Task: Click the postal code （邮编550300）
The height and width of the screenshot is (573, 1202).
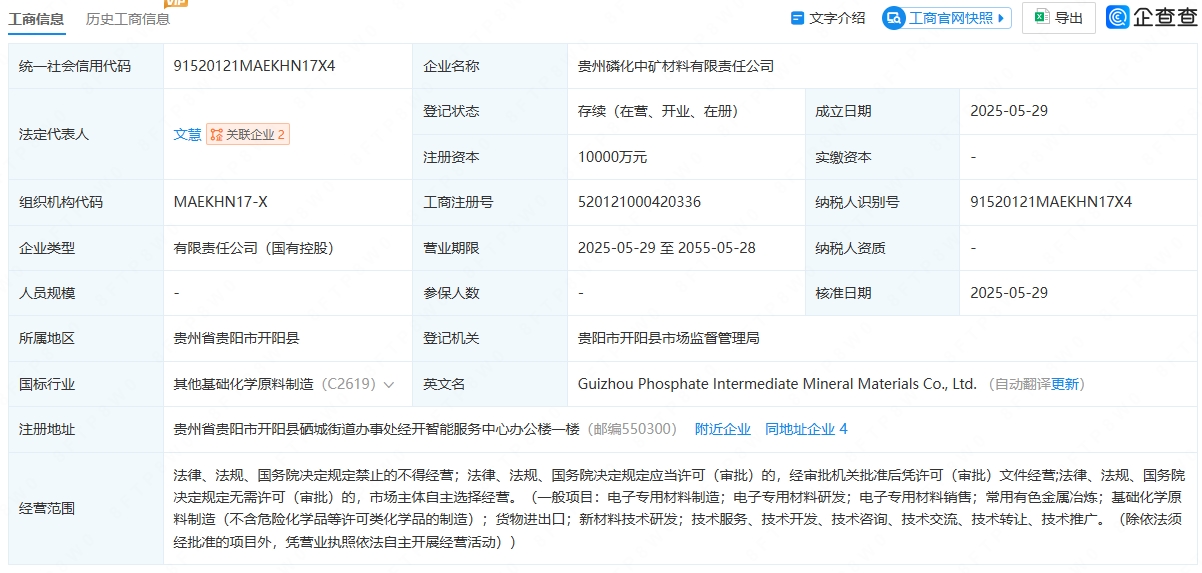Action: coord(631,429)
